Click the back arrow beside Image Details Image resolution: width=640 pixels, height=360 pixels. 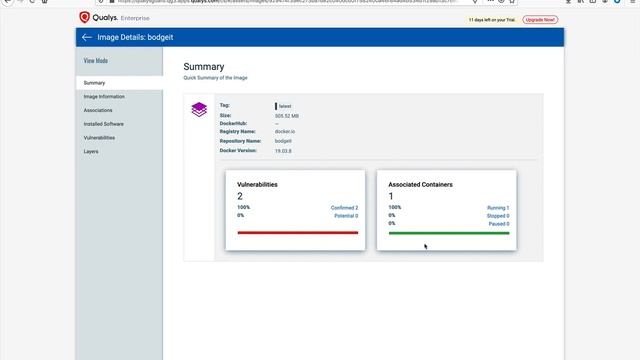click(x=87, y=37)
